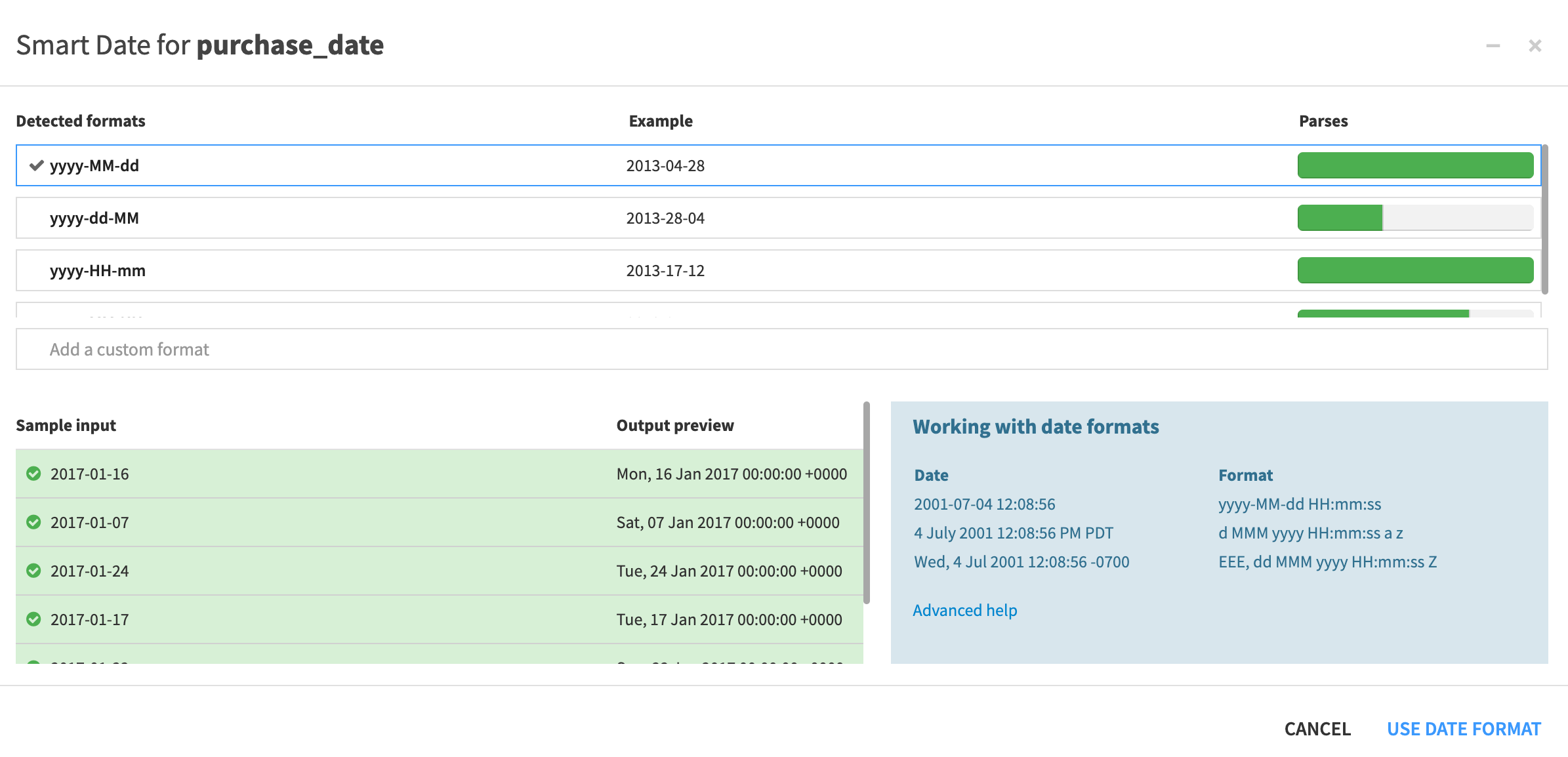This screenshot has width=1568, height=757.
Task: Click the green check icon next to 2017-01-07
Action: pyautogui.click(x=33, y=522)
